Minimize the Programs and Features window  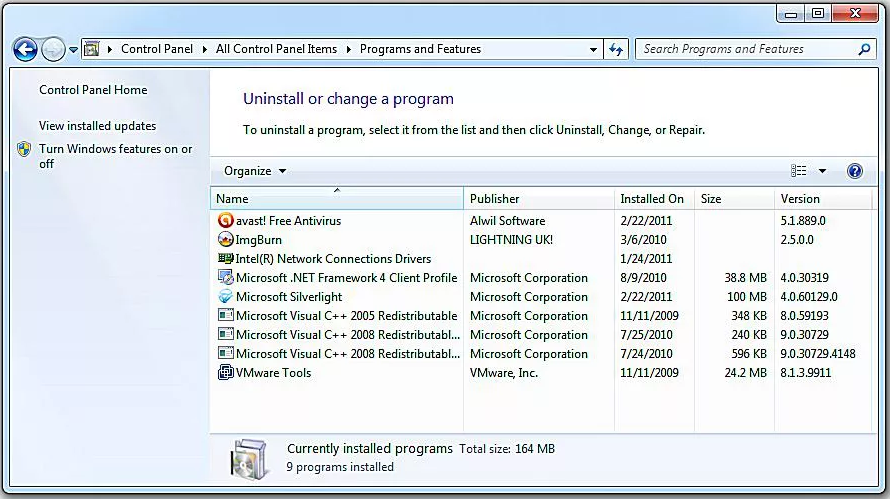click(x=791, y=13)
